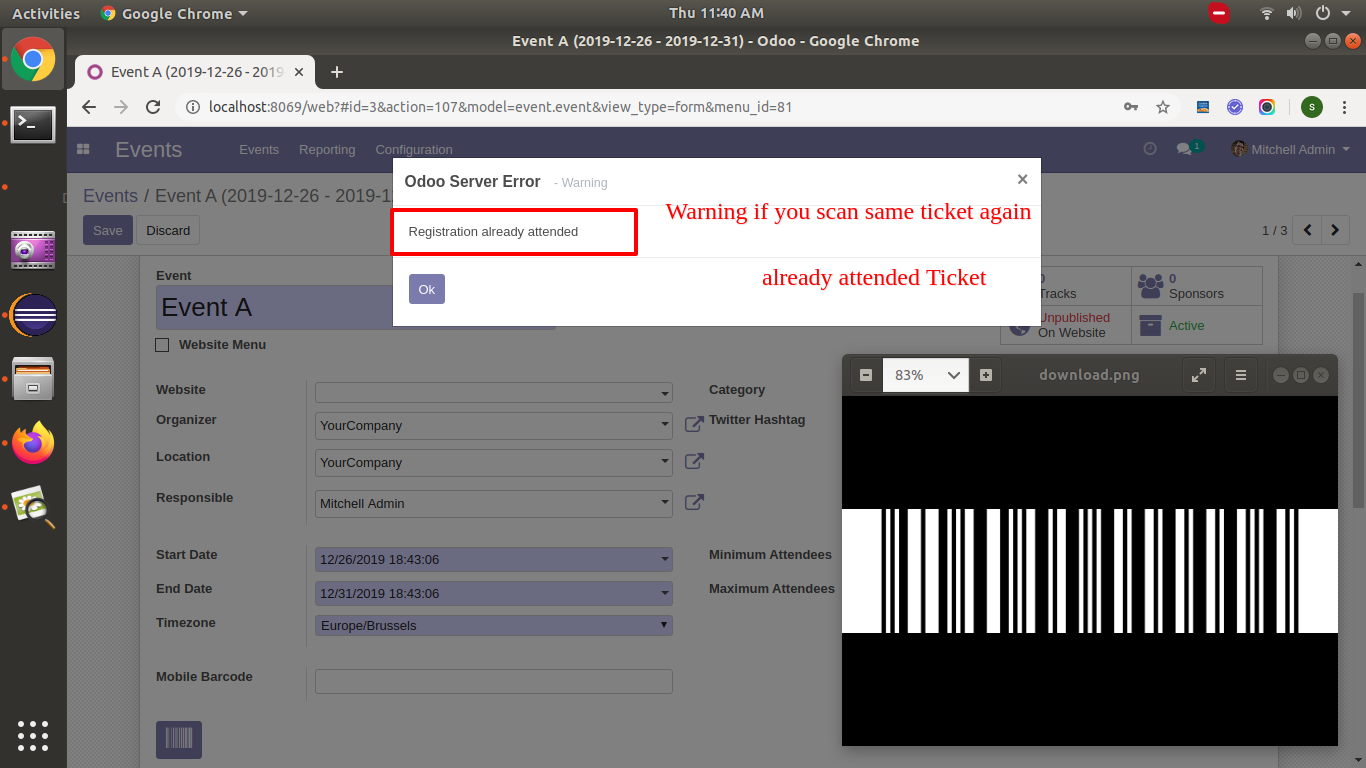Open Files manager from the dock
The image size is (1366, 768).
(33, 379)
